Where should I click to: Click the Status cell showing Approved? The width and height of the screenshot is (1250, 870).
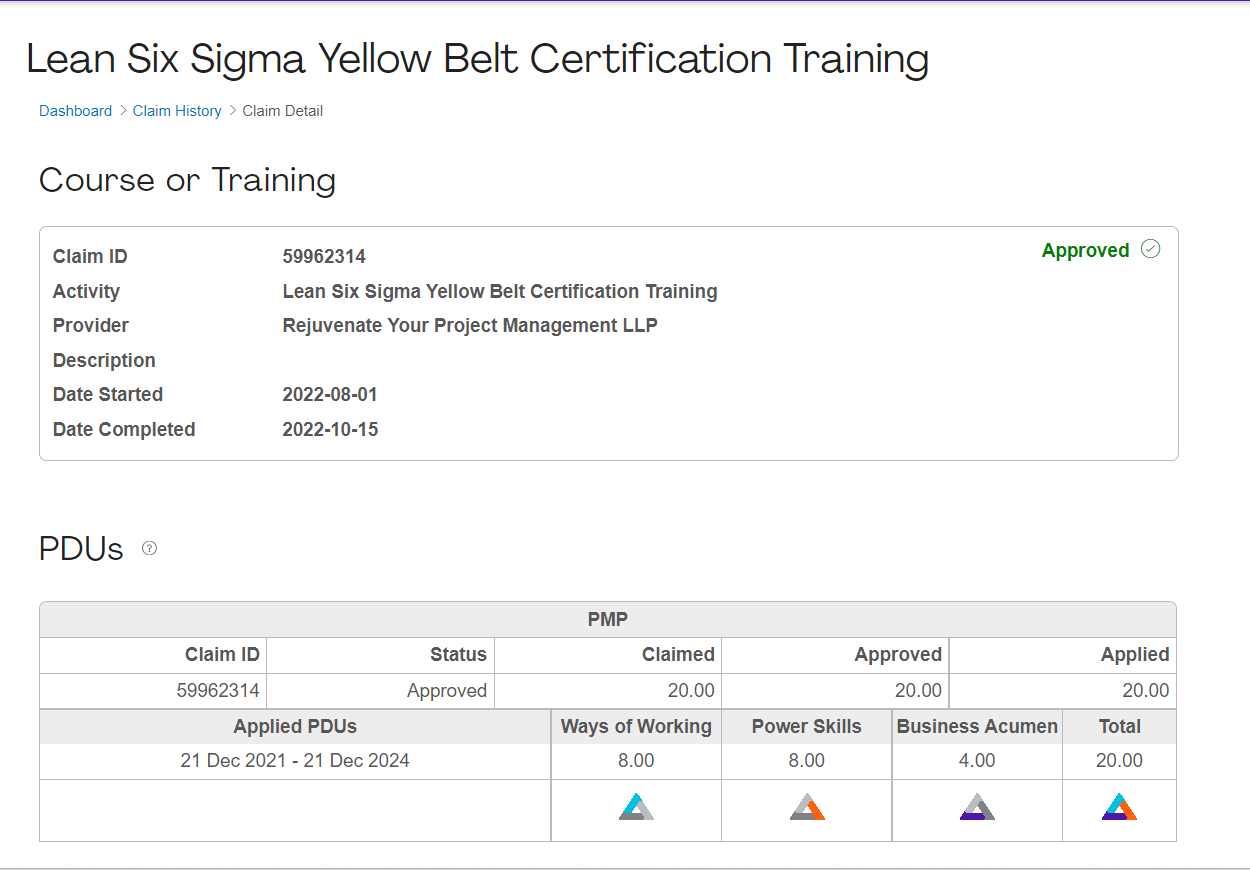click(446, 690)
